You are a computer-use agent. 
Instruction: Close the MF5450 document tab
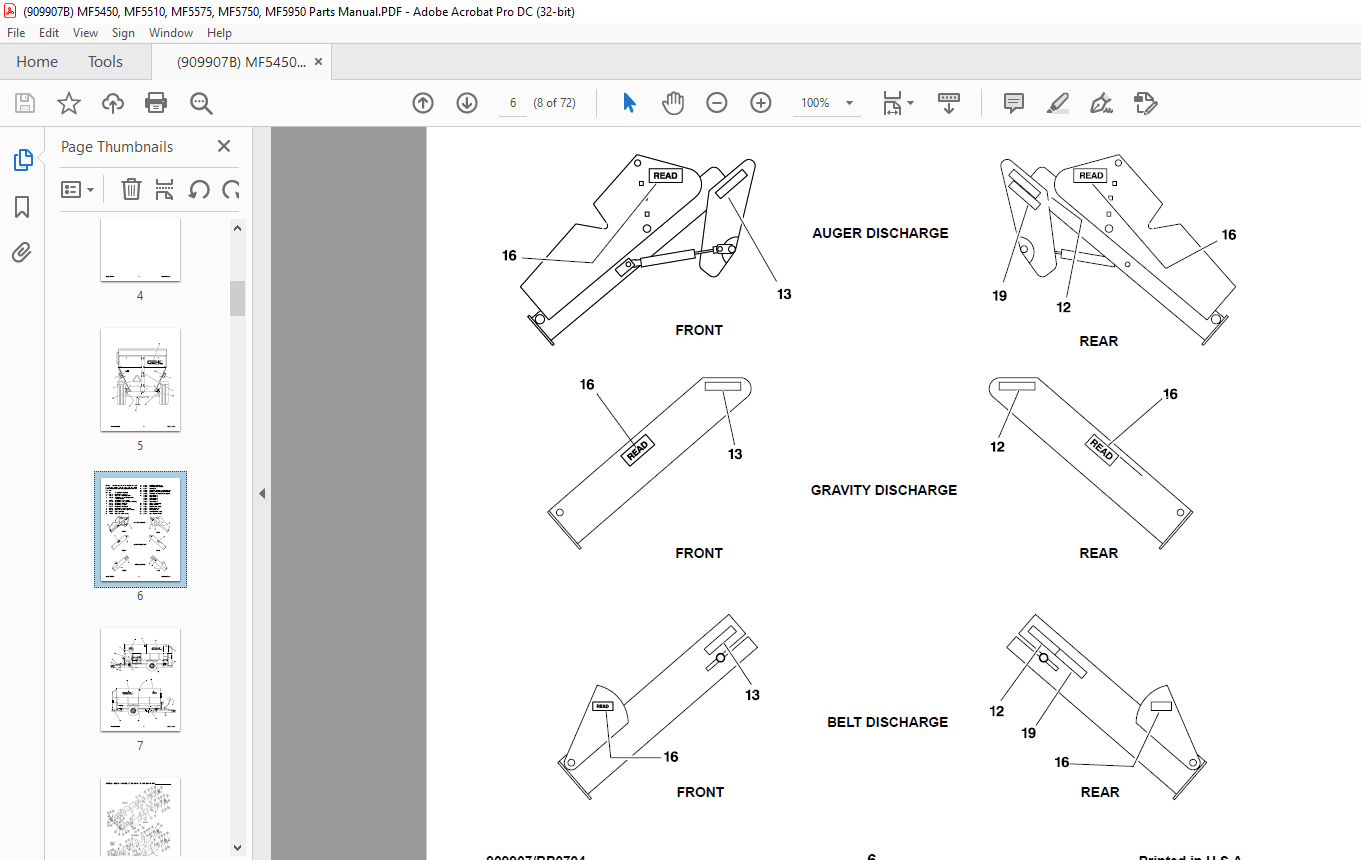[318, 62]
